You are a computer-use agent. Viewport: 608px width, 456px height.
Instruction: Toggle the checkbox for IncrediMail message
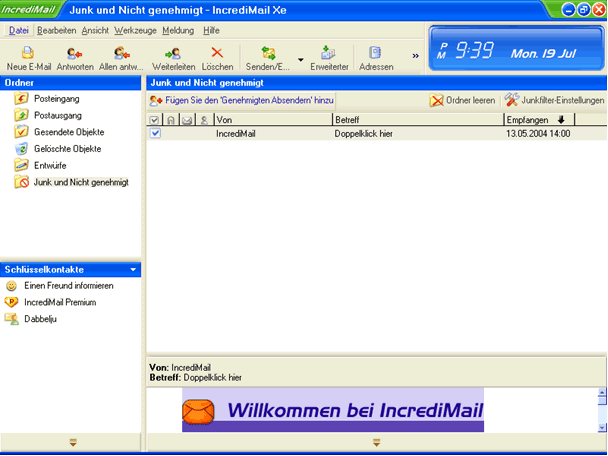coord(155,133)
